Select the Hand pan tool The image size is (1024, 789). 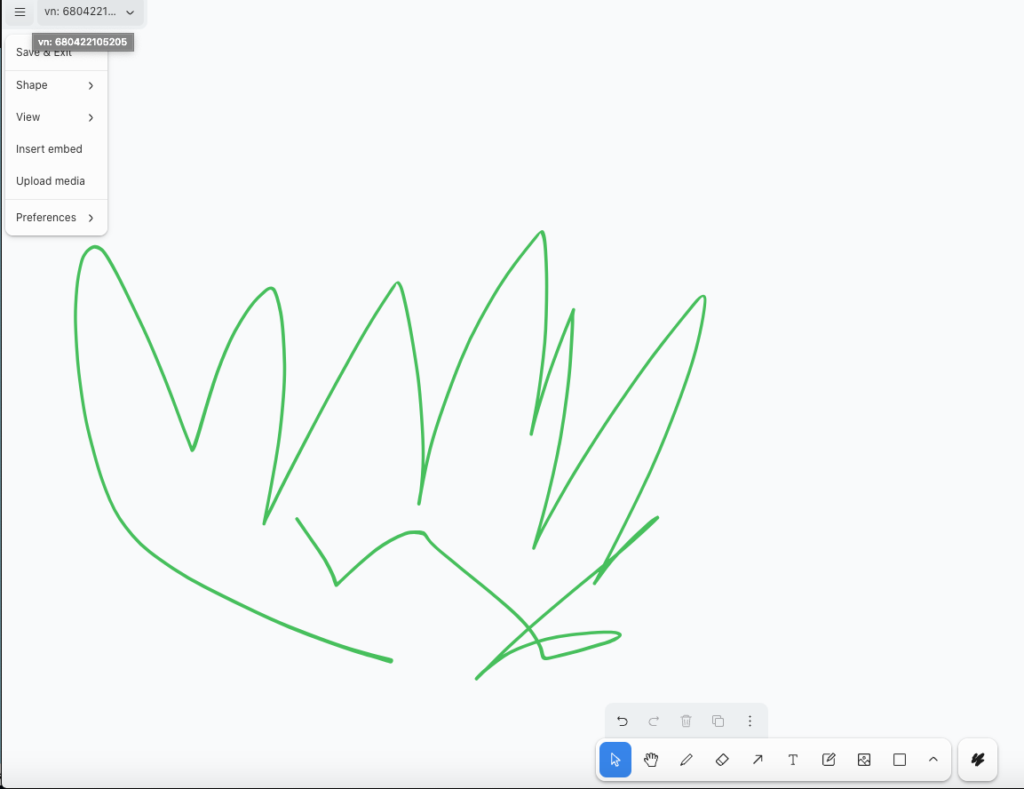pyautogui.click(x=651, y=760)
